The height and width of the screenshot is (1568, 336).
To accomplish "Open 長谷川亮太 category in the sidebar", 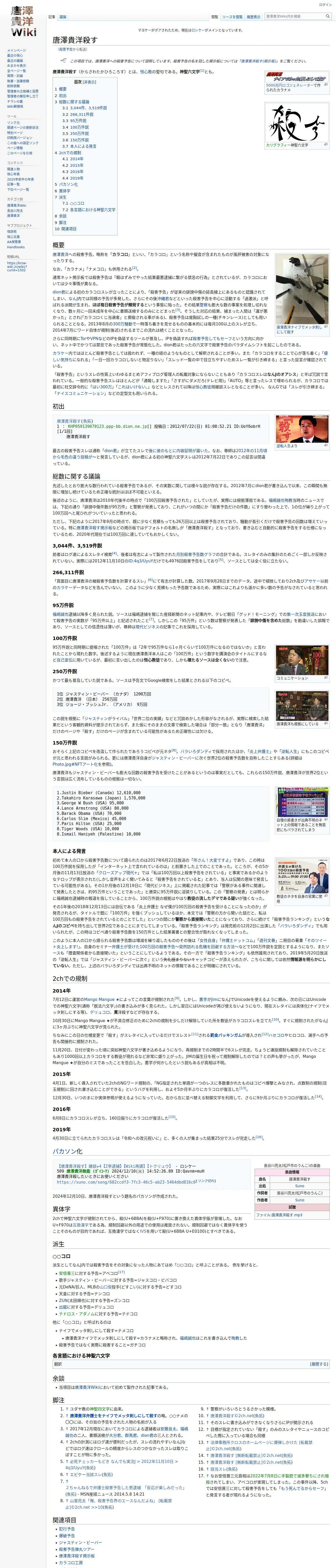I will (x=15, y=211).
